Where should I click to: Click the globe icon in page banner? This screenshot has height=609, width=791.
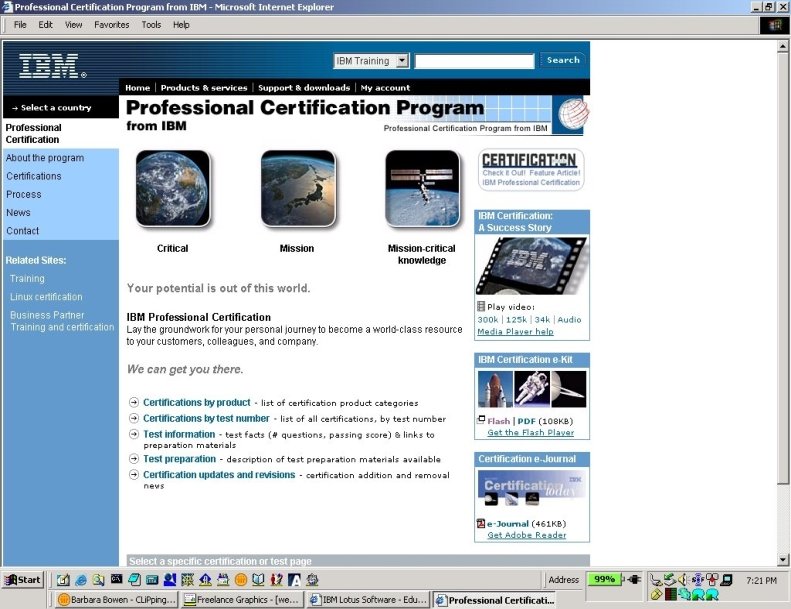click(573, 114)
